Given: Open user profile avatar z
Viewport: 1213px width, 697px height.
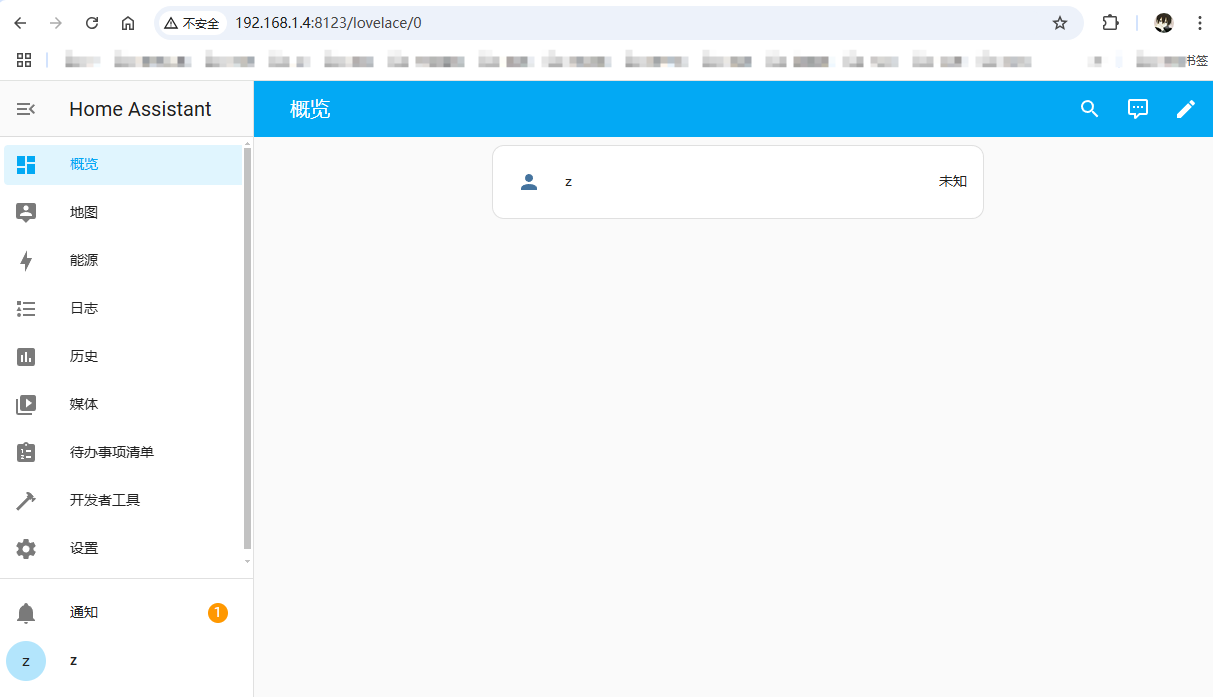Looking at the screenshot, I should (x=26, y=661).
